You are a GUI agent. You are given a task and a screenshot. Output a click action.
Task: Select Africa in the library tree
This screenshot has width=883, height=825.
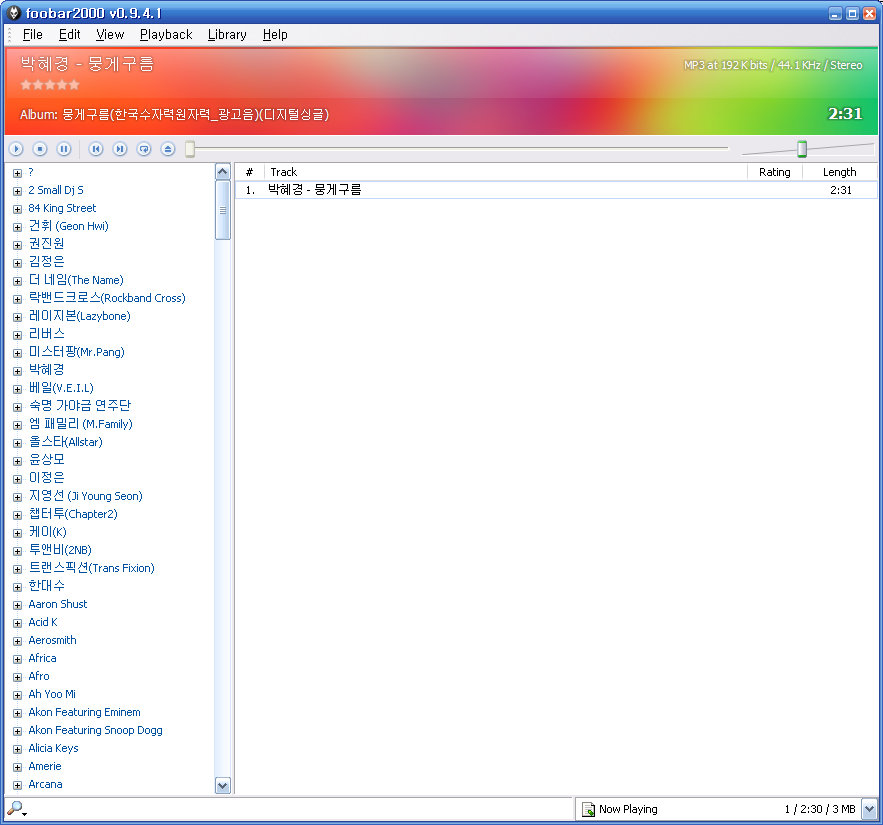(x=42, y=658)
